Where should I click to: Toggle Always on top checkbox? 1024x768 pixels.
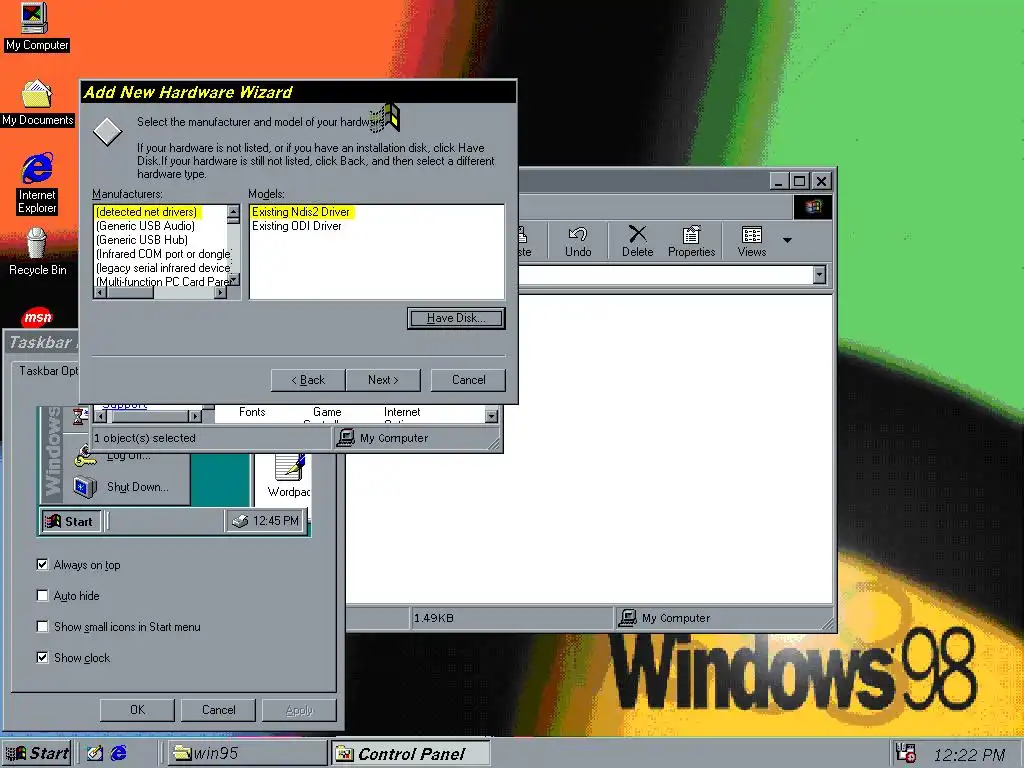pyautogui.click(x=42, y=564)
